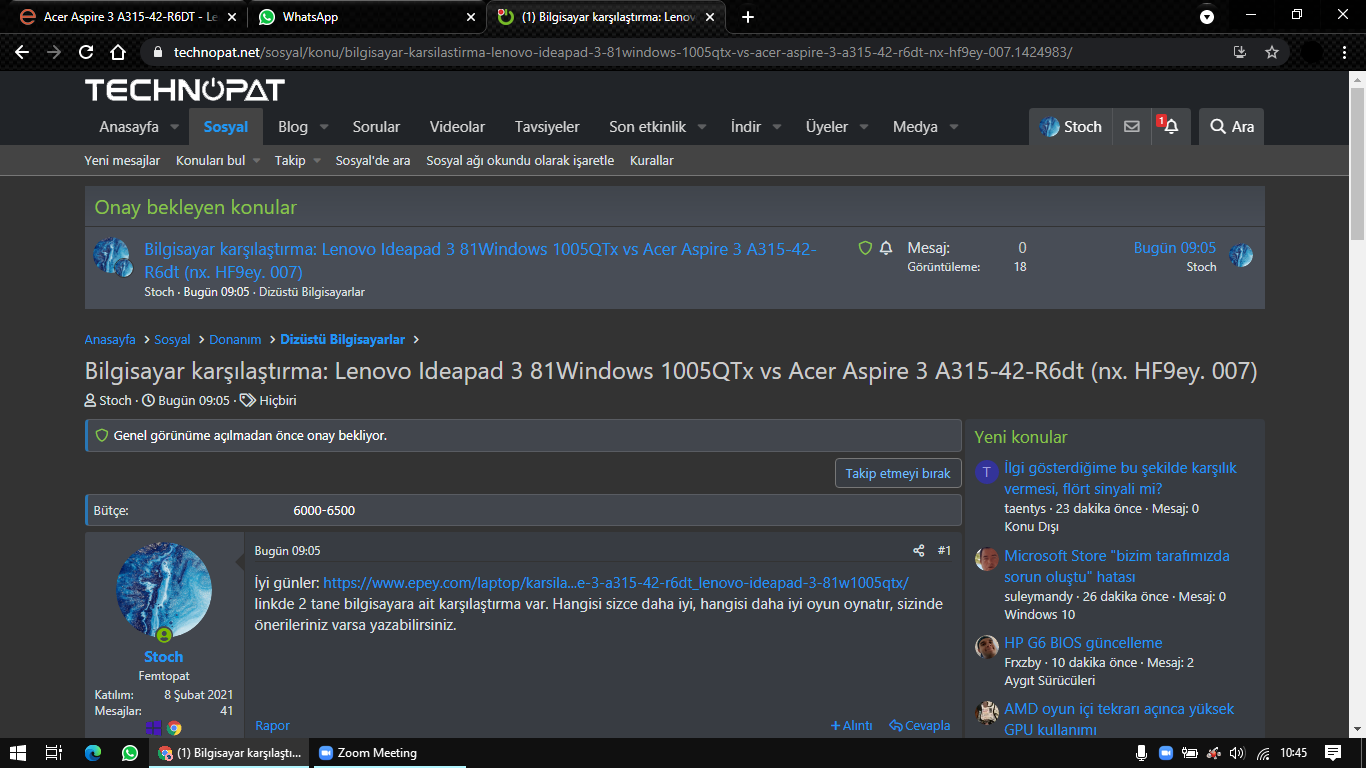
Task: Click the shield approval icon on pending topic
Action: click(x=866, y=248)
